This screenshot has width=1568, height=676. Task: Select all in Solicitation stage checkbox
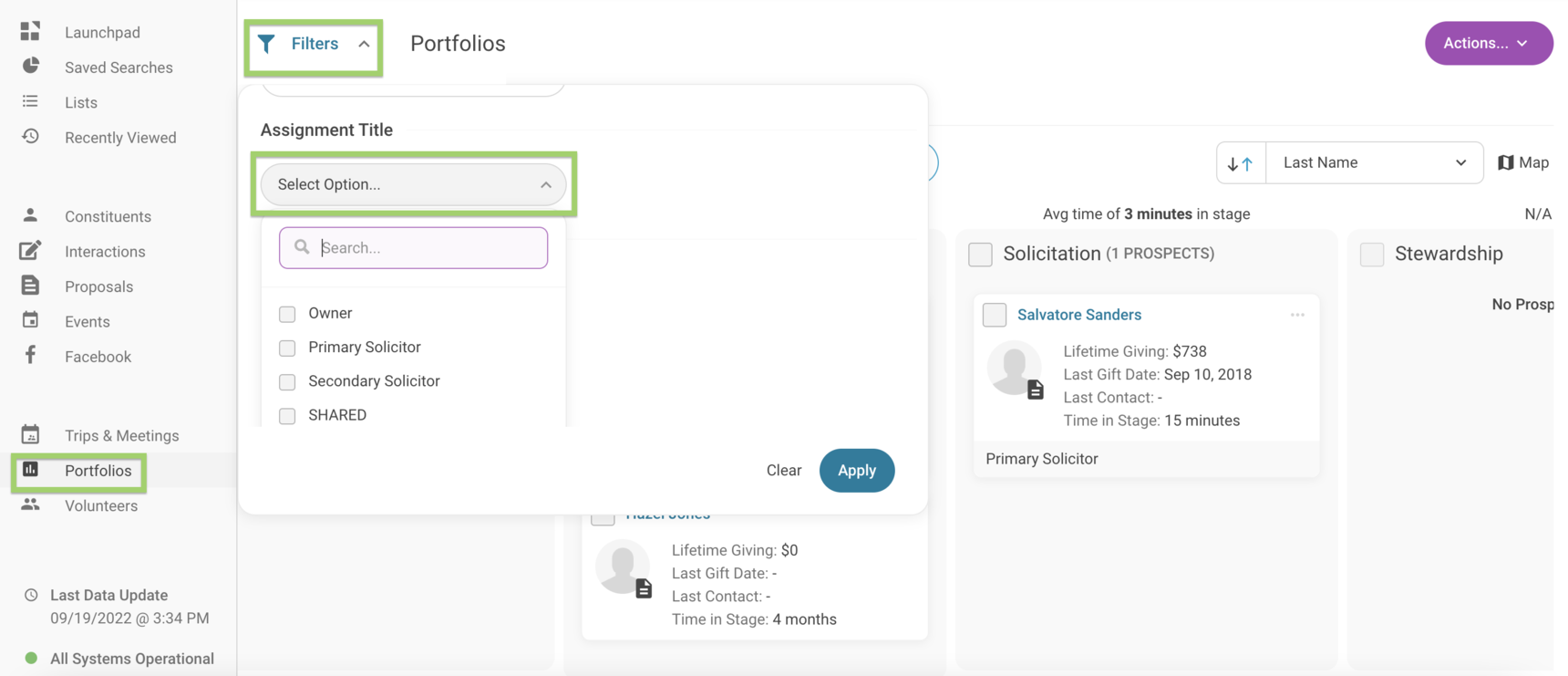(980, 255)
